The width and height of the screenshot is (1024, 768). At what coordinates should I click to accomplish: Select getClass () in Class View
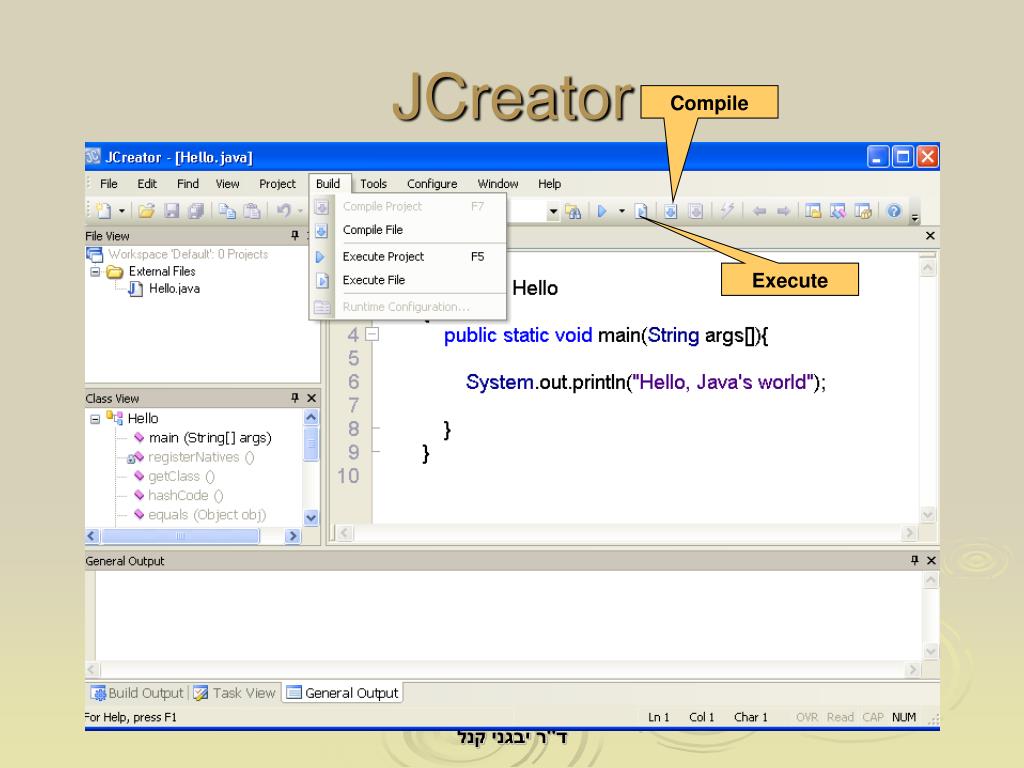[181, 477]
